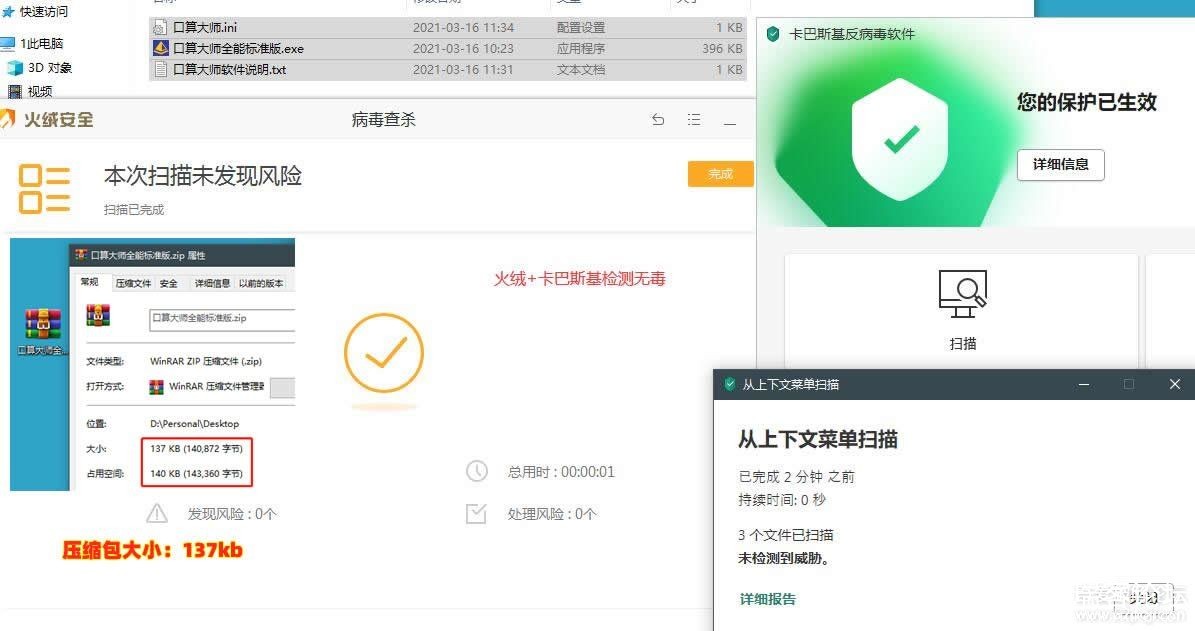
Task: Click the warning triangle beside 发现风险
Action: 157,513
